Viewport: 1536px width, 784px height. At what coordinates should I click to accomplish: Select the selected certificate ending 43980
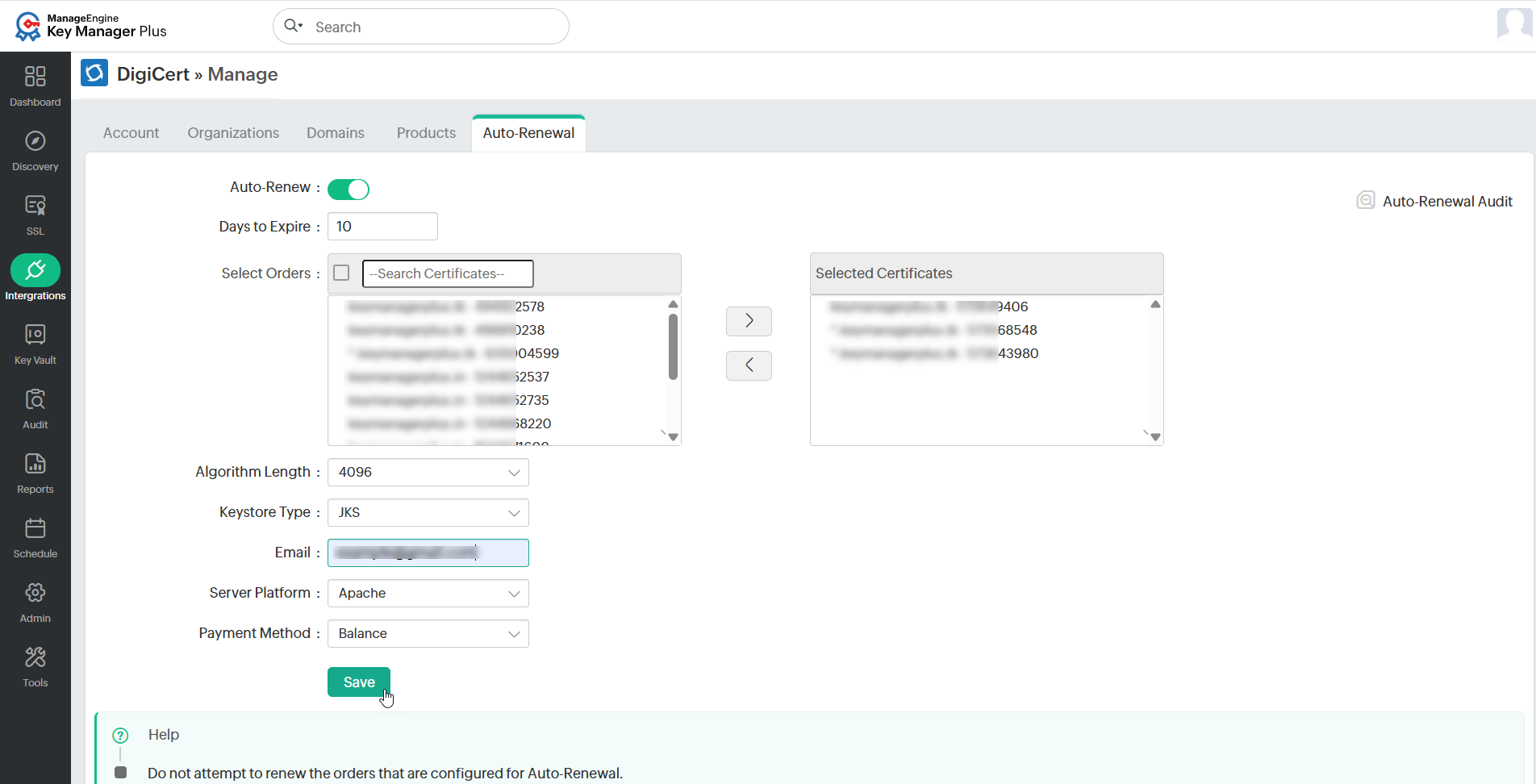click(933, 353)
